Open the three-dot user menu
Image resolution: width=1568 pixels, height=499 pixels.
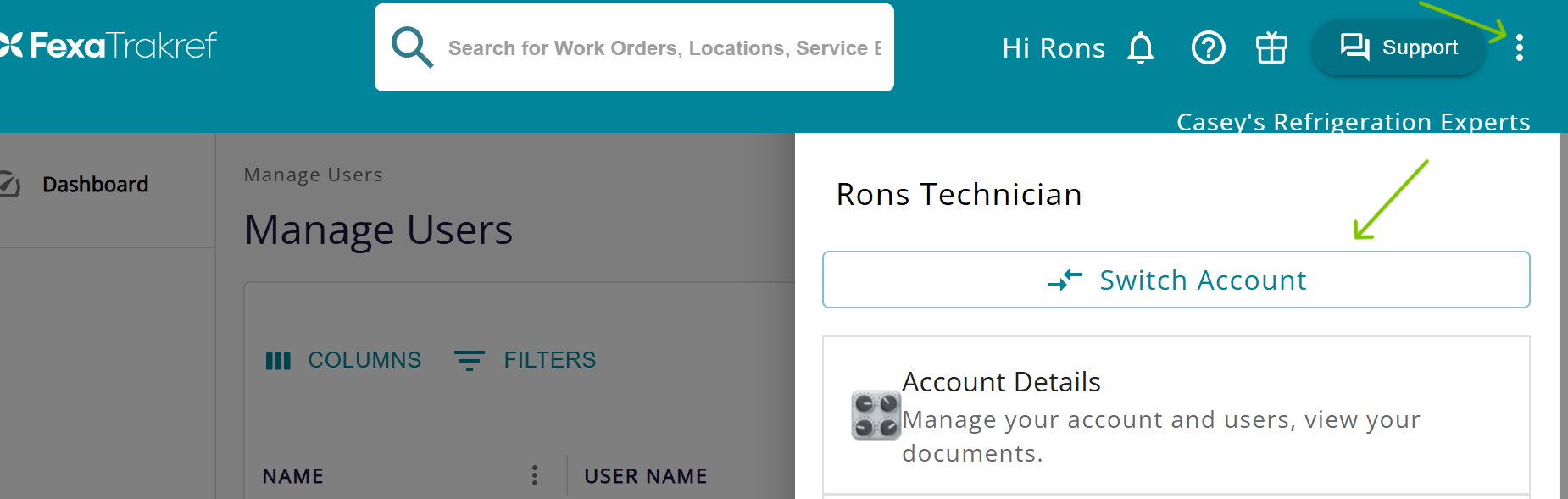[x=1520, y=47]
